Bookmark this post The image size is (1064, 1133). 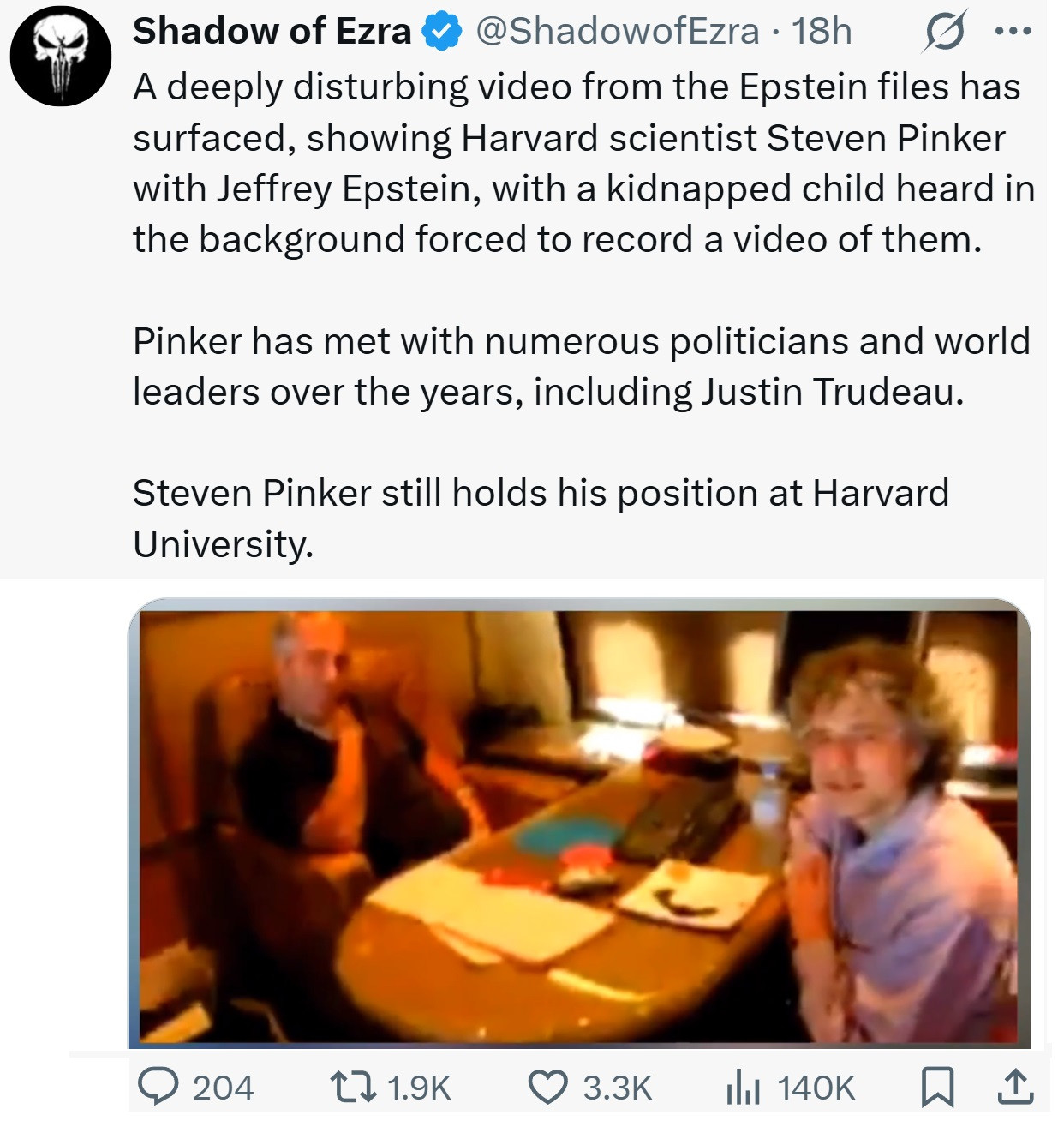pos(936,1087)
